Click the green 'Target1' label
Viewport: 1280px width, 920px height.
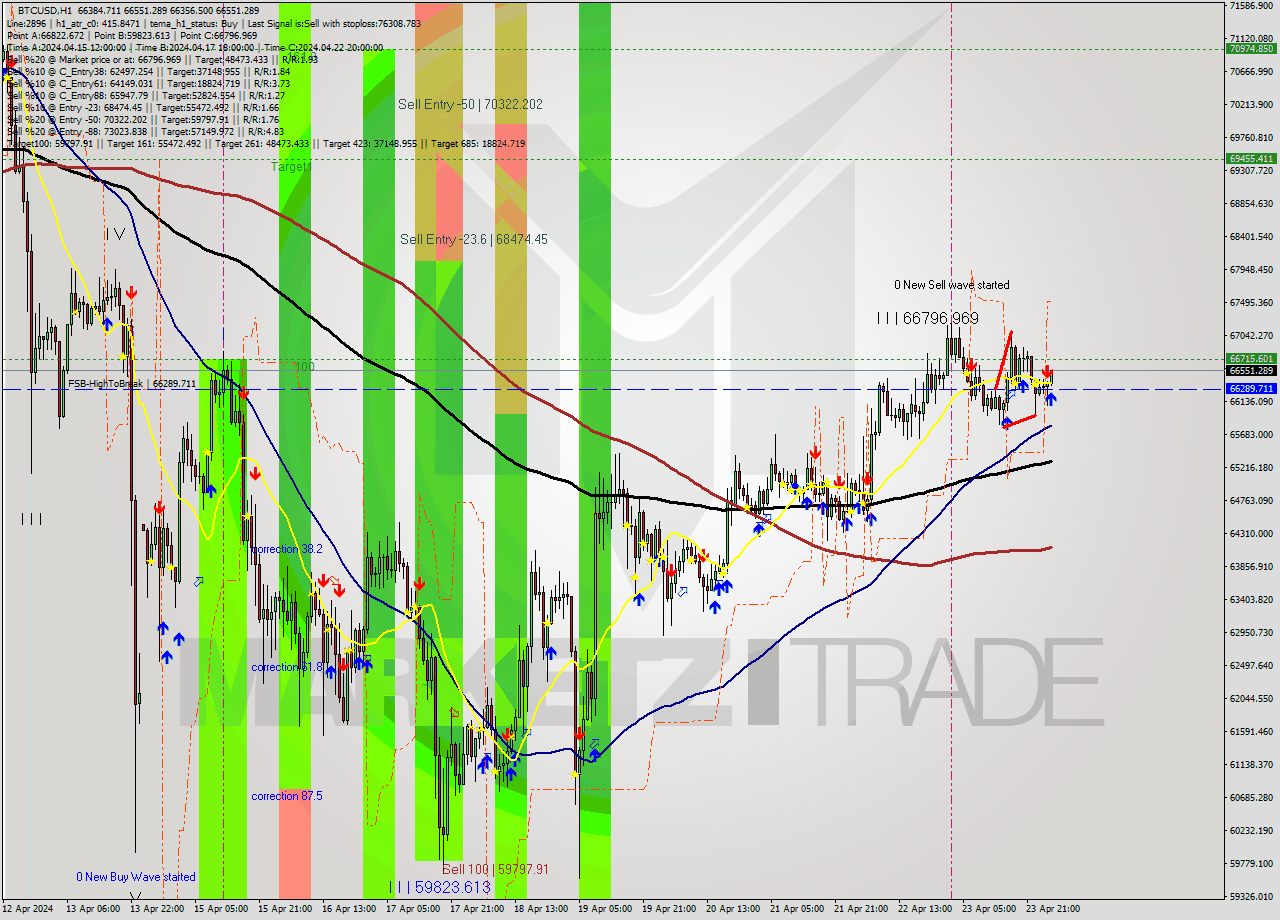291,167
